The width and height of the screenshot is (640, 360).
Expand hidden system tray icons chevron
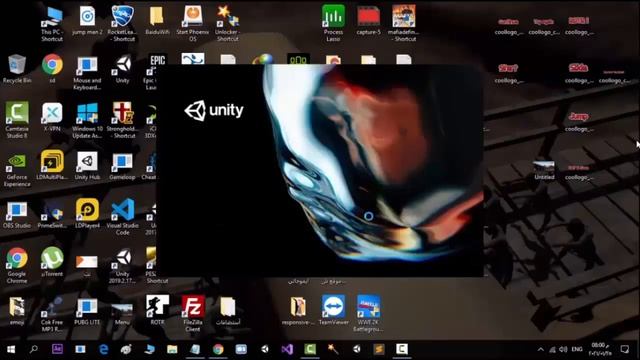540,349
